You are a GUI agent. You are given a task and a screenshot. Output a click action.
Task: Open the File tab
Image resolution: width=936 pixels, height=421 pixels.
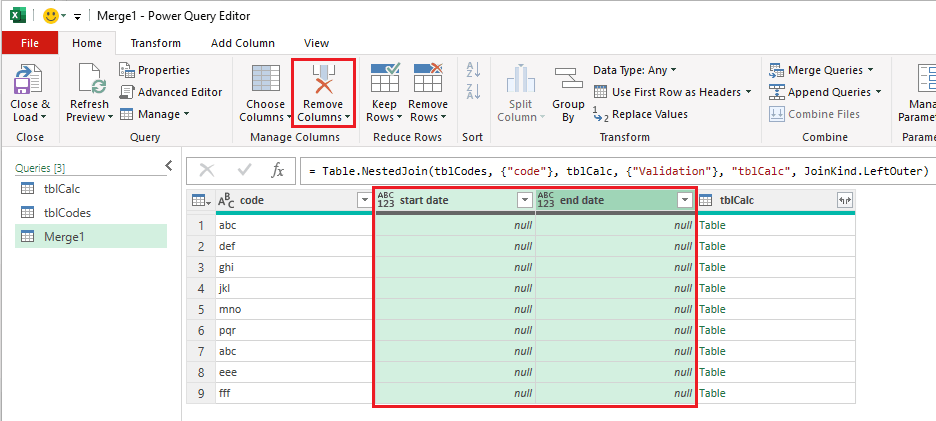point(30,43)
